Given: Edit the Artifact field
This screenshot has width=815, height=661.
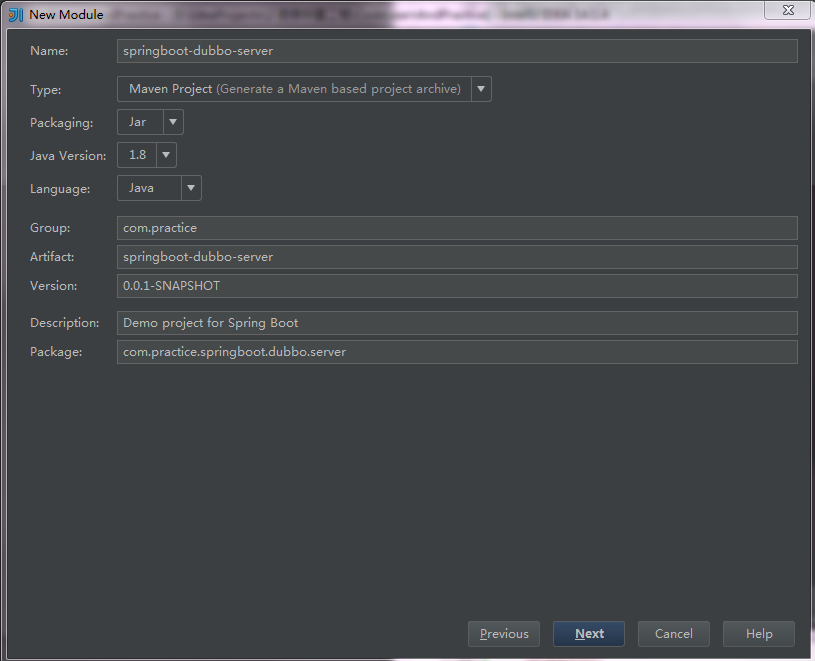Looking at the screenshot, I should pos(457,257).
